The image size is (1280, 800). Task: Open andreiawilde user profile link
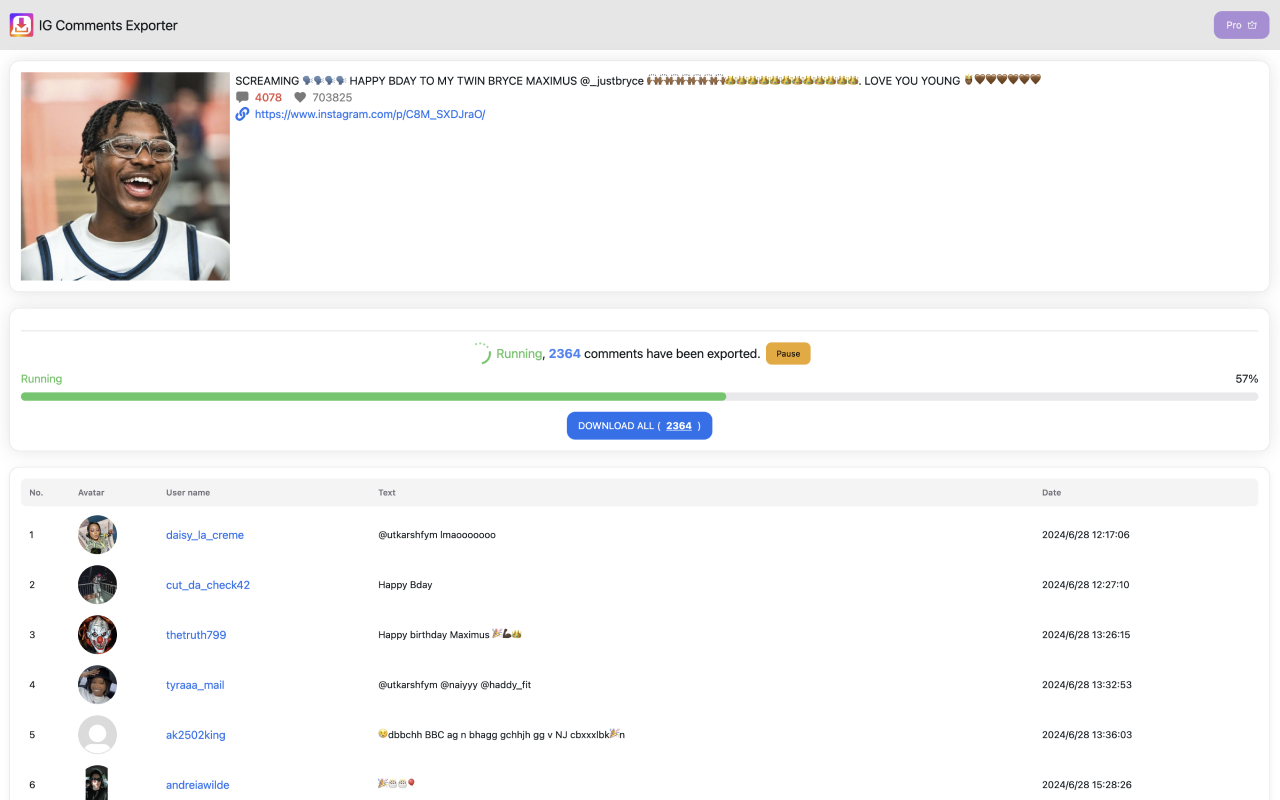click(198, 785)
